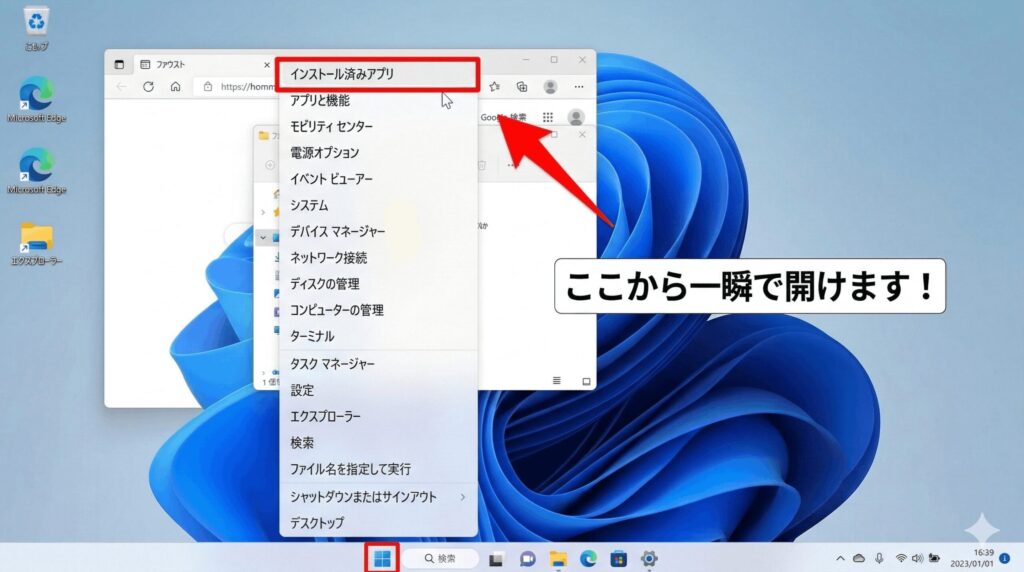Viewport: 1024px width, 572px height.
Task: Select インストール済みアプリ from the menu
Action: 378,74
